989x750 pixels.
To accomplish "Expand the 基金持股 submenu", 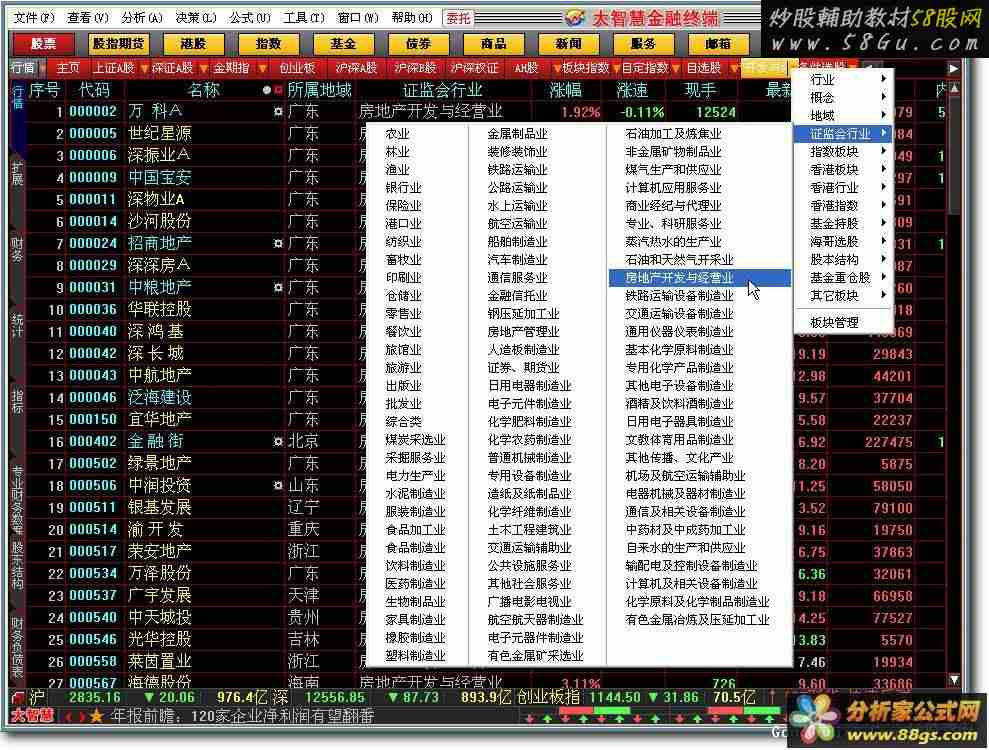I will (x=843, y=223).
